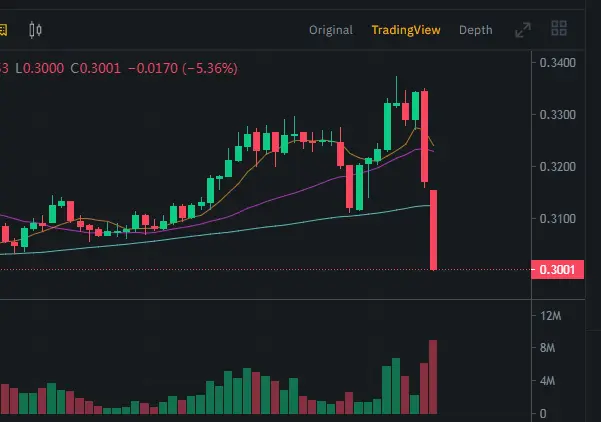Click the last large red candle
This screenshot has height=422, width=601.
(434, 230)
